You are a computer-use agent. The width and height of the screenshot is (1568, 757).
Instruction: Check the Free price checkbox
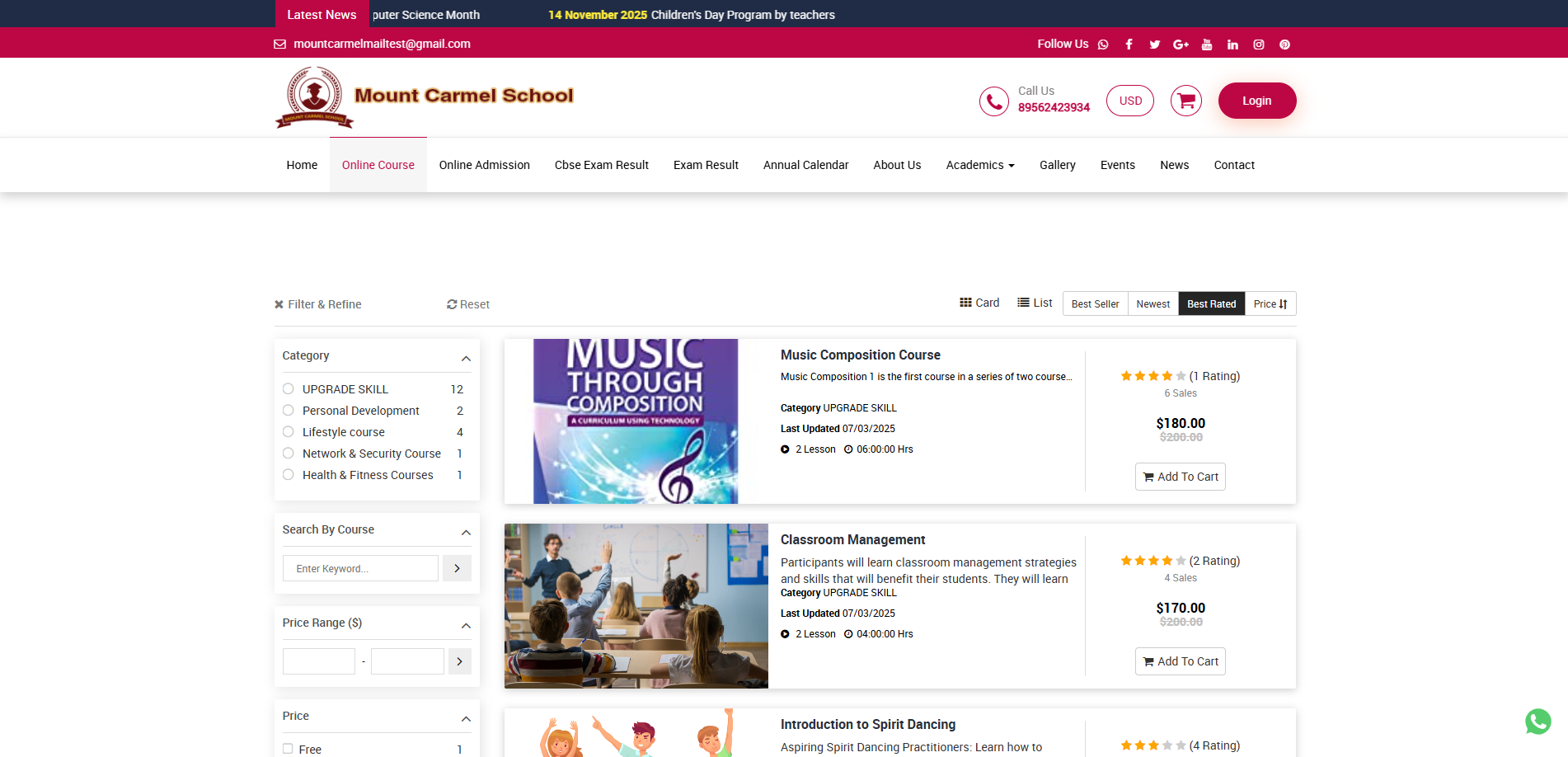point(288,749)
